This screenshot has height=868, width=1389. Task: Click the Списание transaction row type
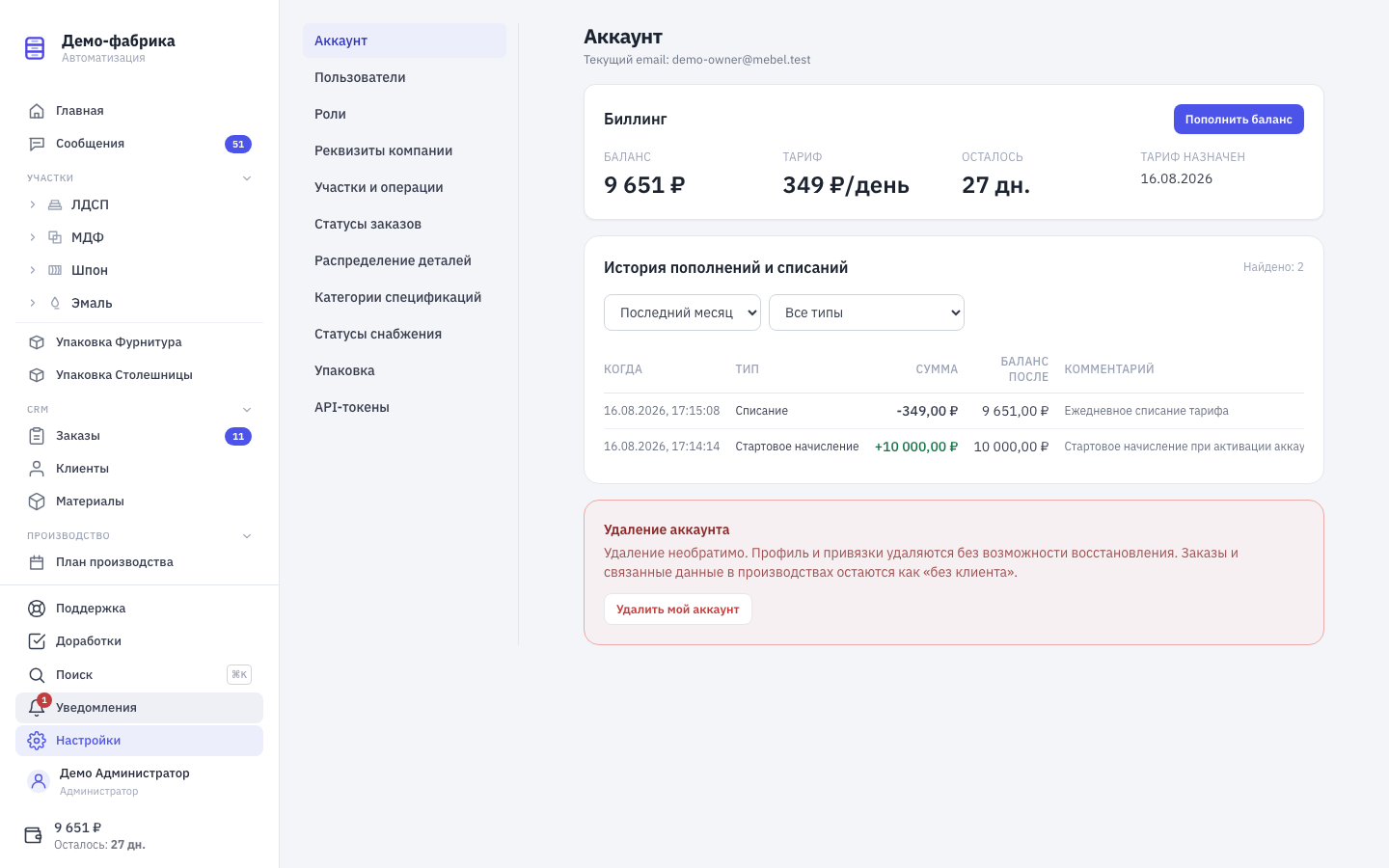click(761, 411)
